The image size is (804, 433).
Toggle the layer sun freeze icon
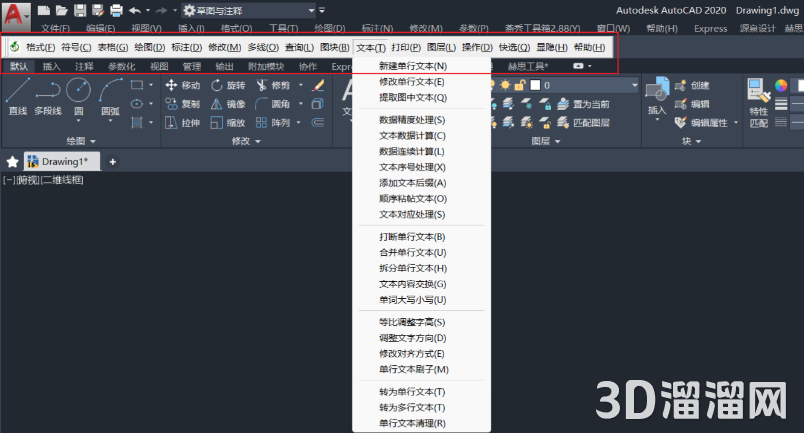click(x=506, y=85)
